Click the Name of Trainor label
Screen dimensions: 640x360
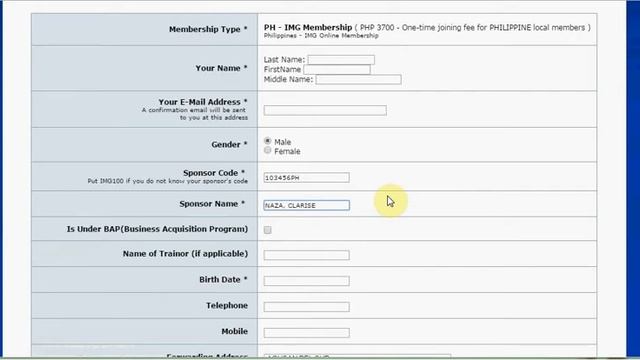185,254
